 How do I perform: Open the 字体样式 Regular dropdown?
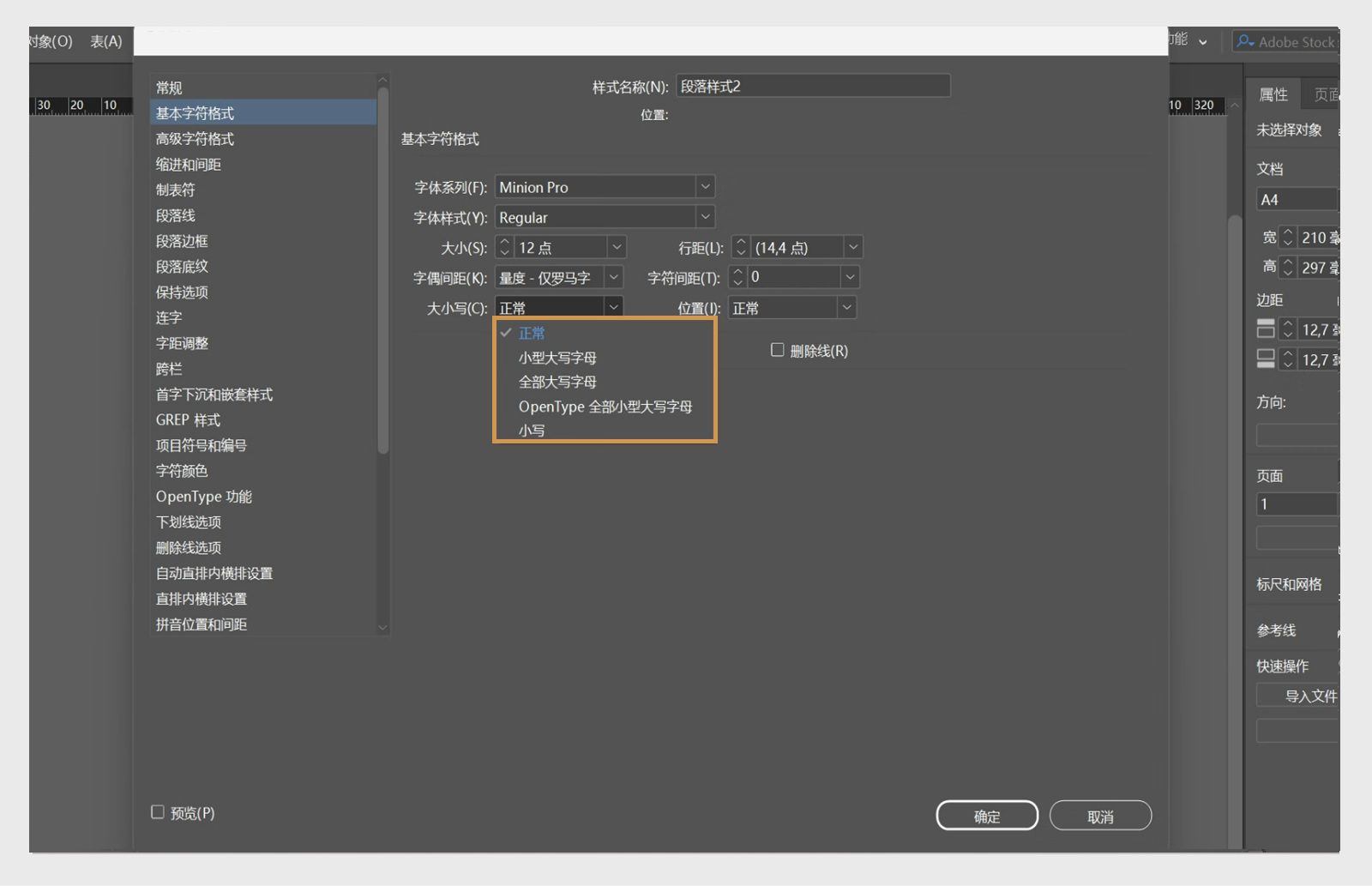tap(705, 217)
